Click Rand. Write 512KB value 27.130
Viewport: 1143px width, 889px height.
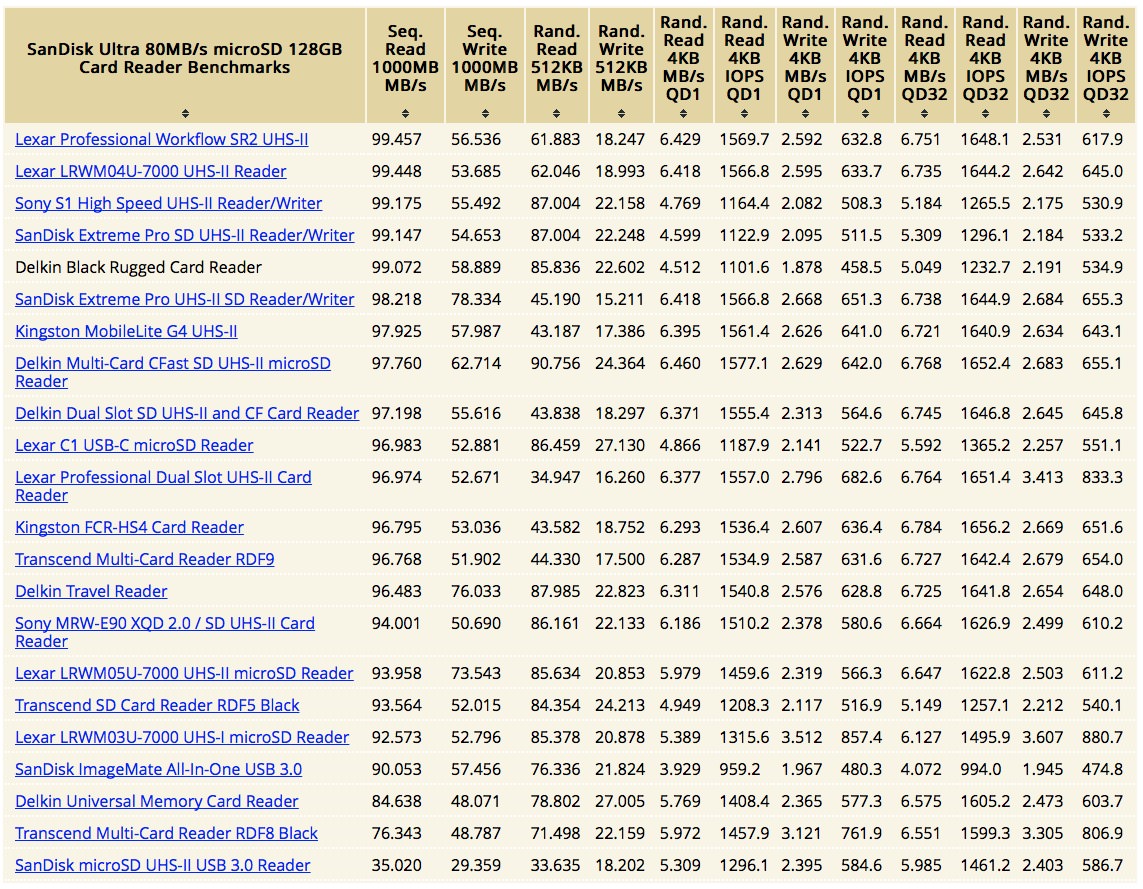[x=620, y=445]
